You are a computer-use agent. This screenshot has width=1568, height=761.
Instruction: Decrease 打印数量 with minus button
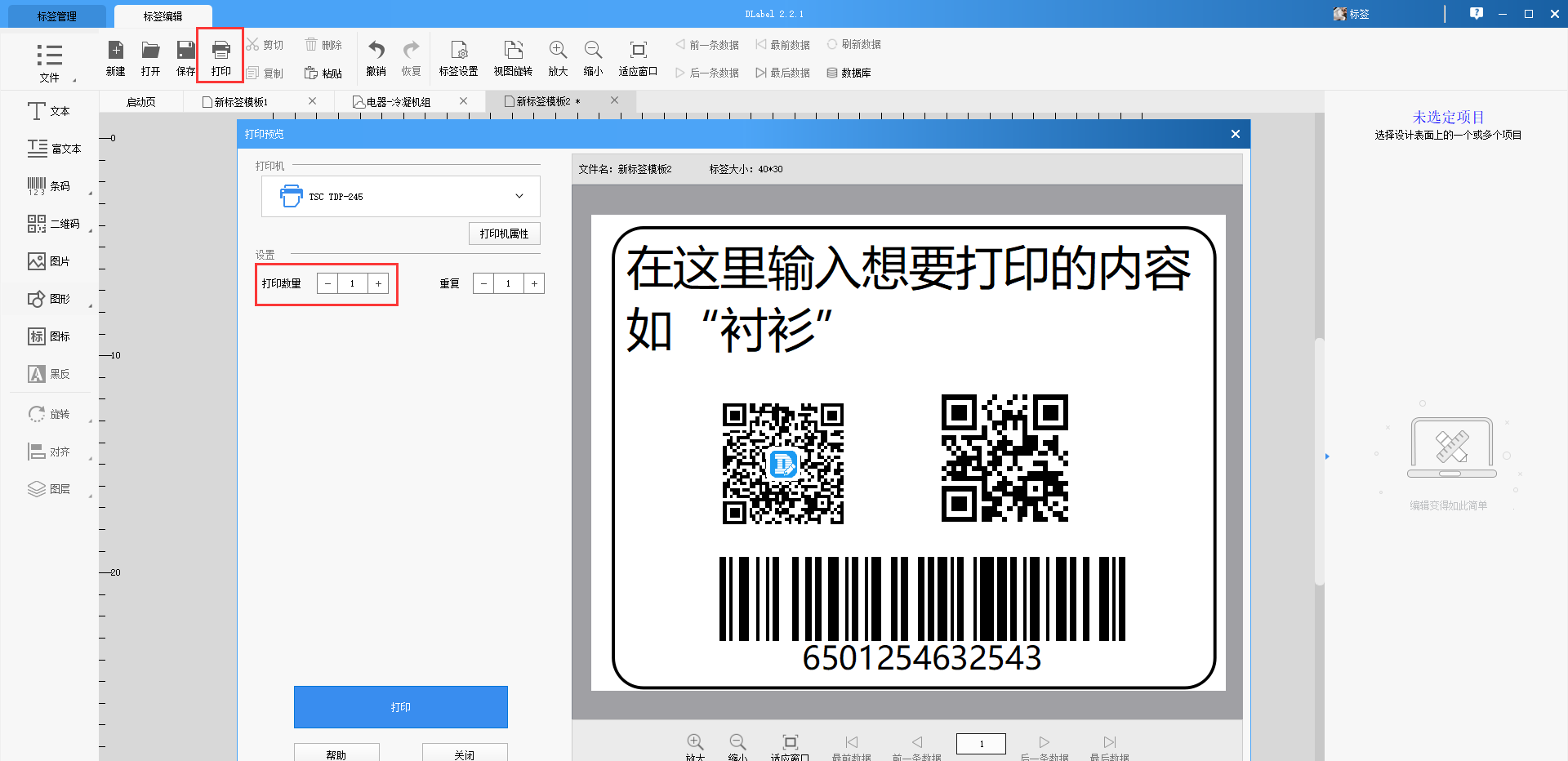point(327,283)
